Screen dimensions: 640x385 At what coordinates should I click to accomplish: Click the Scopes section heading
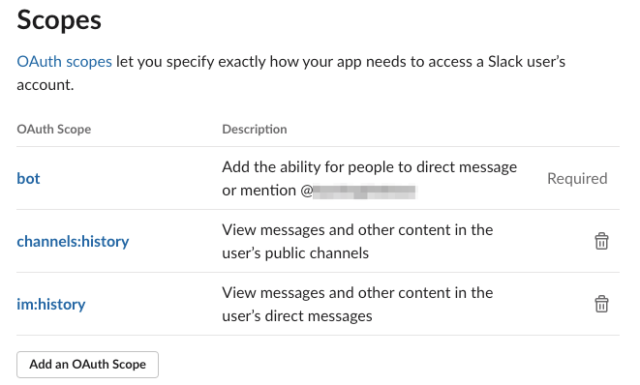point(59,20)
